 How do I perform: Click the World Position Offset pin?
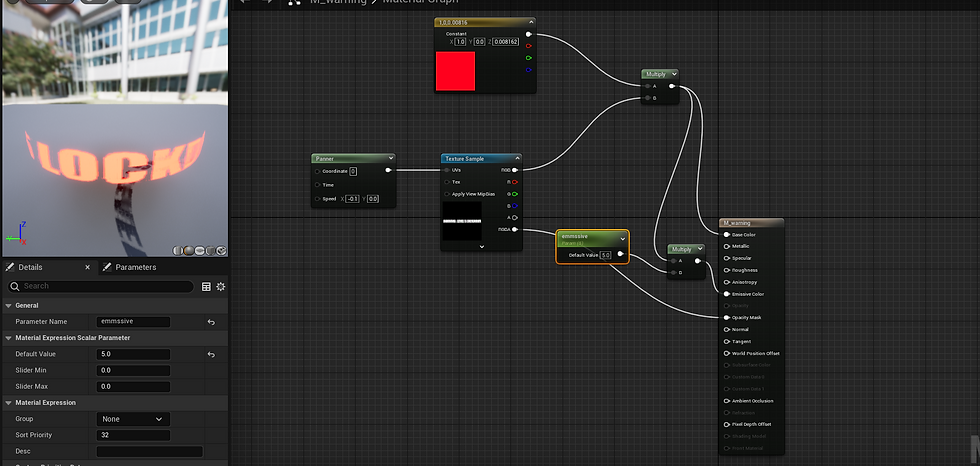726,353
